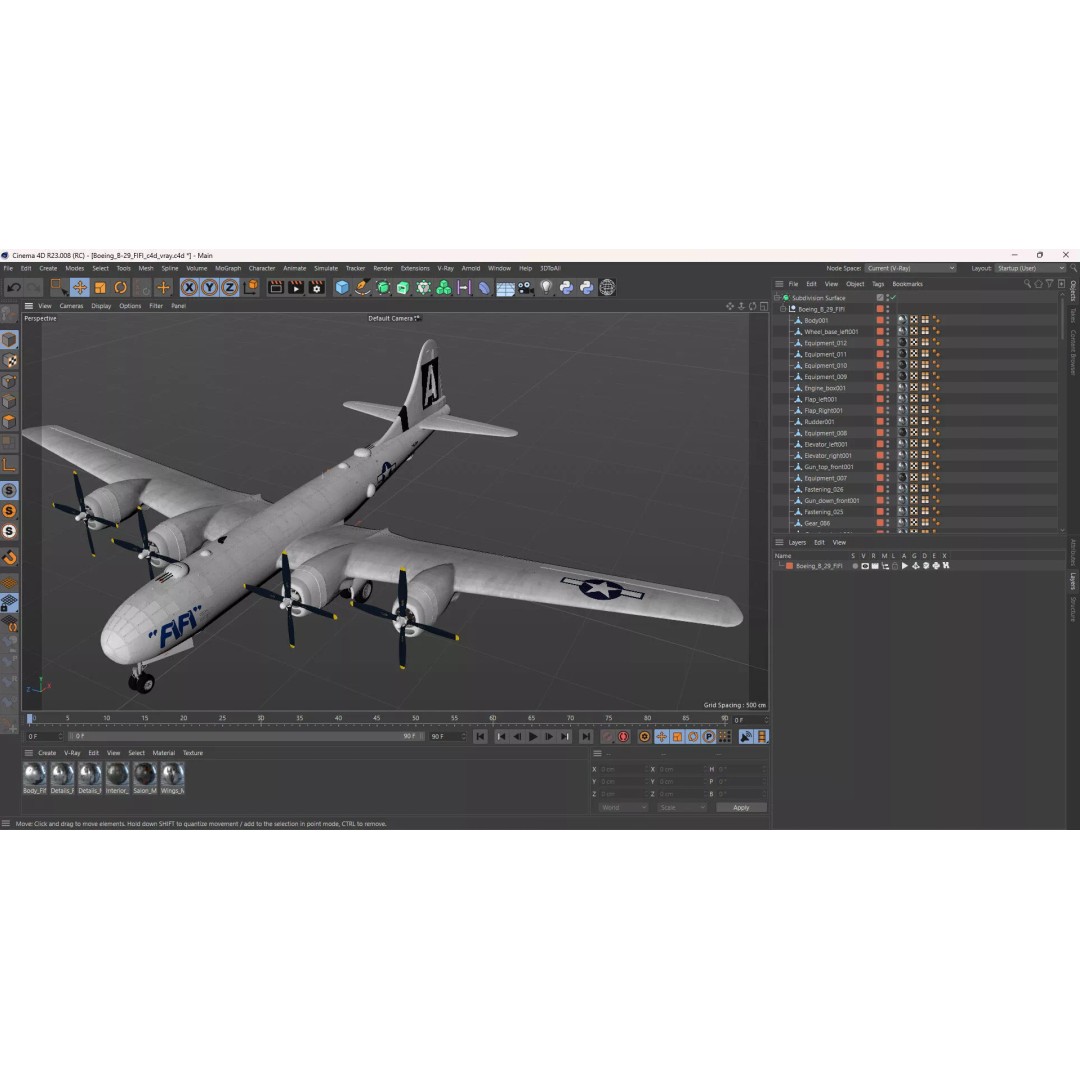Toggle Boeing layer animation play icon
The image size is (1080, 1080).
(x=905, y=566)
